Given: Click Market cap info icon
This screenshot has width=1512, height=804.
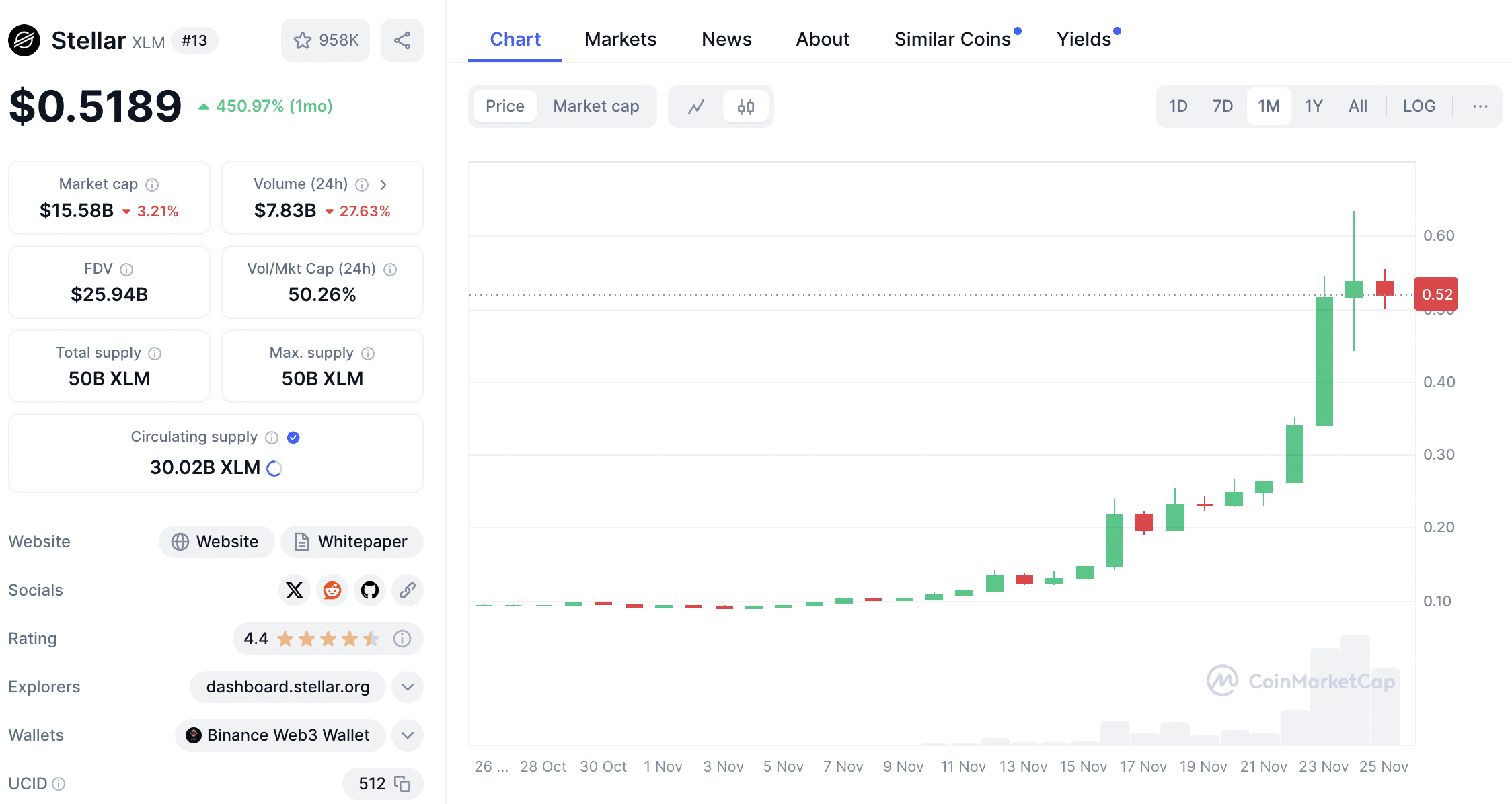Looking at the screenshot, I should pos(153,184).
